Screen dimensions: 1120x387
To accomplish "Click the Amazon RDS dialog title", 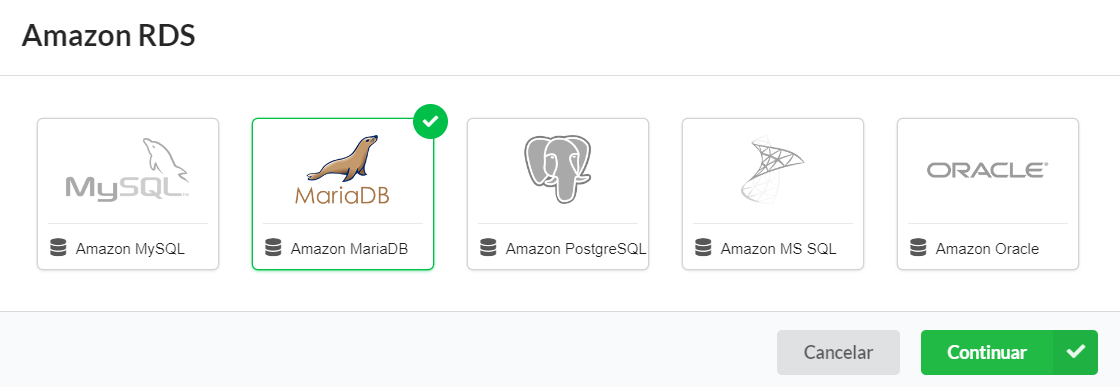I will [x=109, y=36].
